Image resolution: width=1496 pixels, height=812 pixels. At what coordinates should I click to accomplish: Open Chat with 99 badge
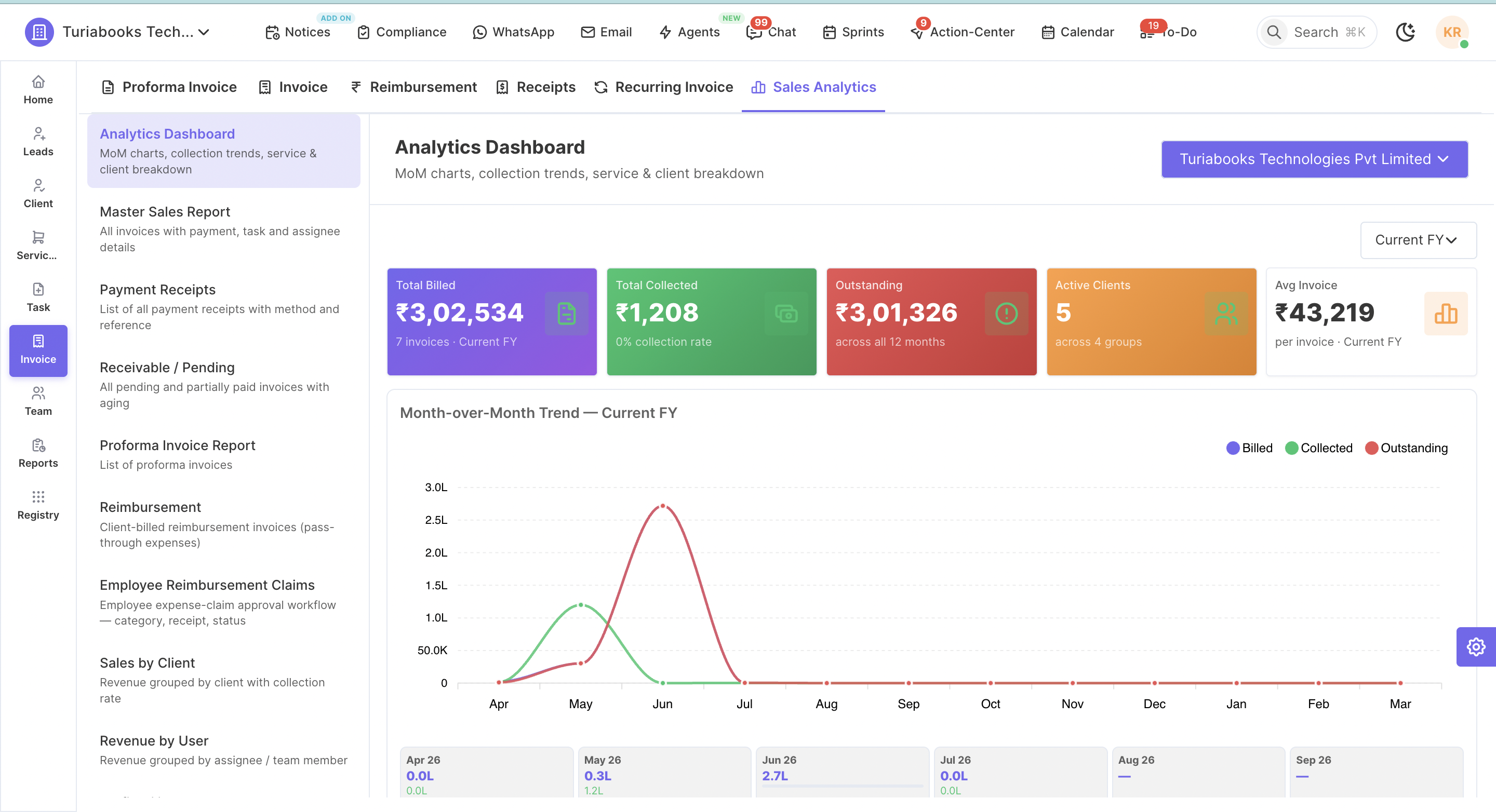coord(771,32)
